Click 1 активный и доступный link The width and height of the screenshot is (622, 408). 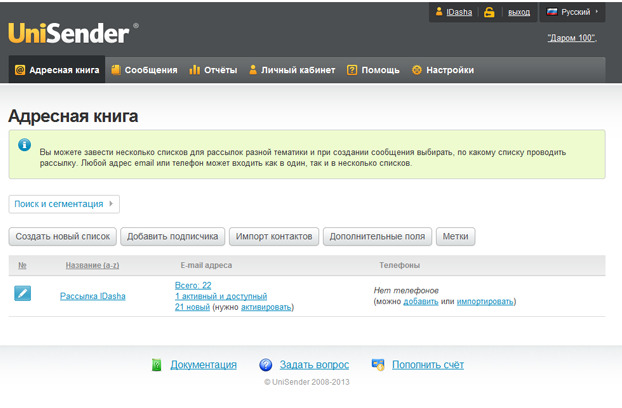pyautogui.click(x=221, y=296)
